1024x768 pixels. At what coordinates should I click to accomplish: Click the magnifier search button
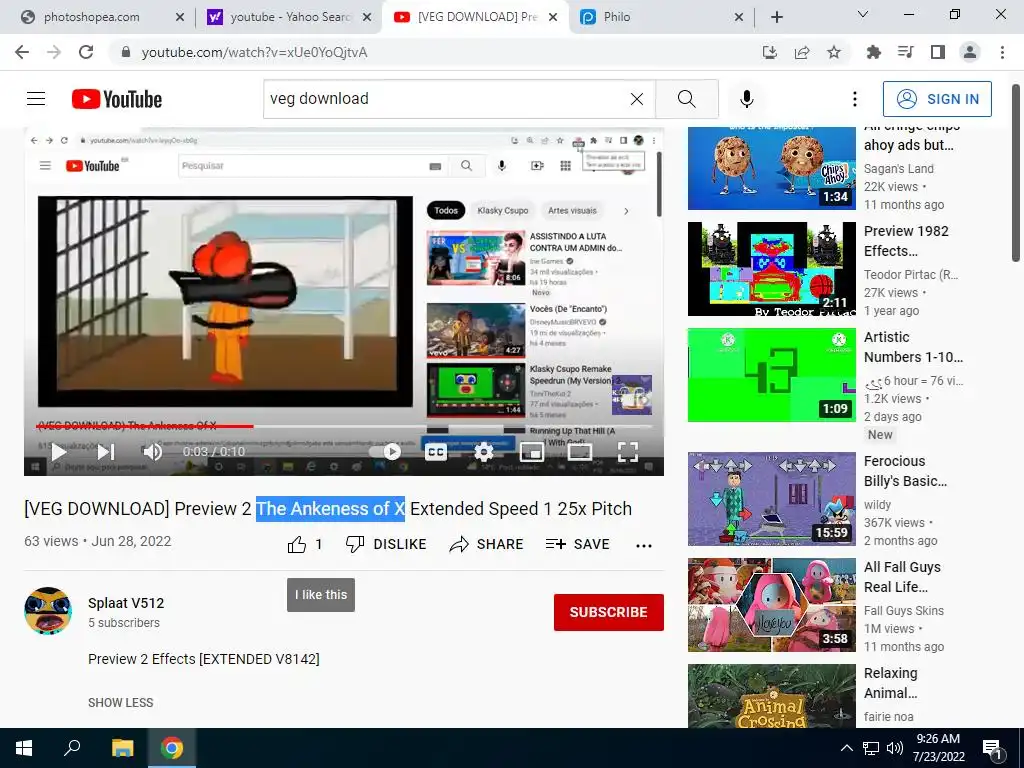[686, 99]
